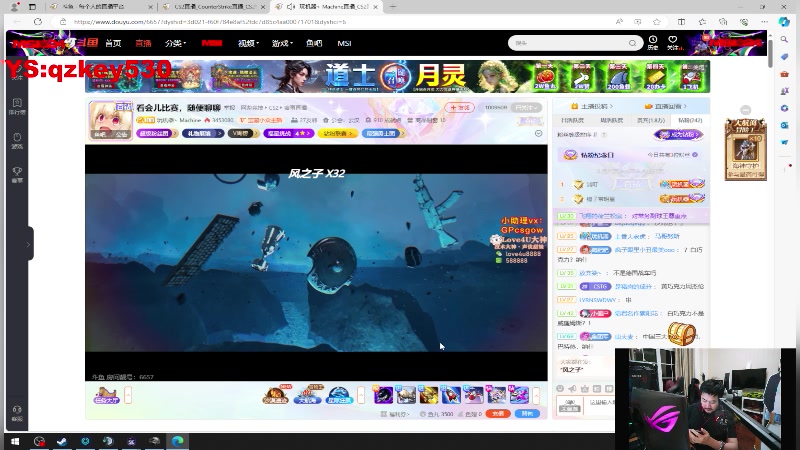
Task: Click the purple become-diamond-fan button
Action: coord(678,135)
